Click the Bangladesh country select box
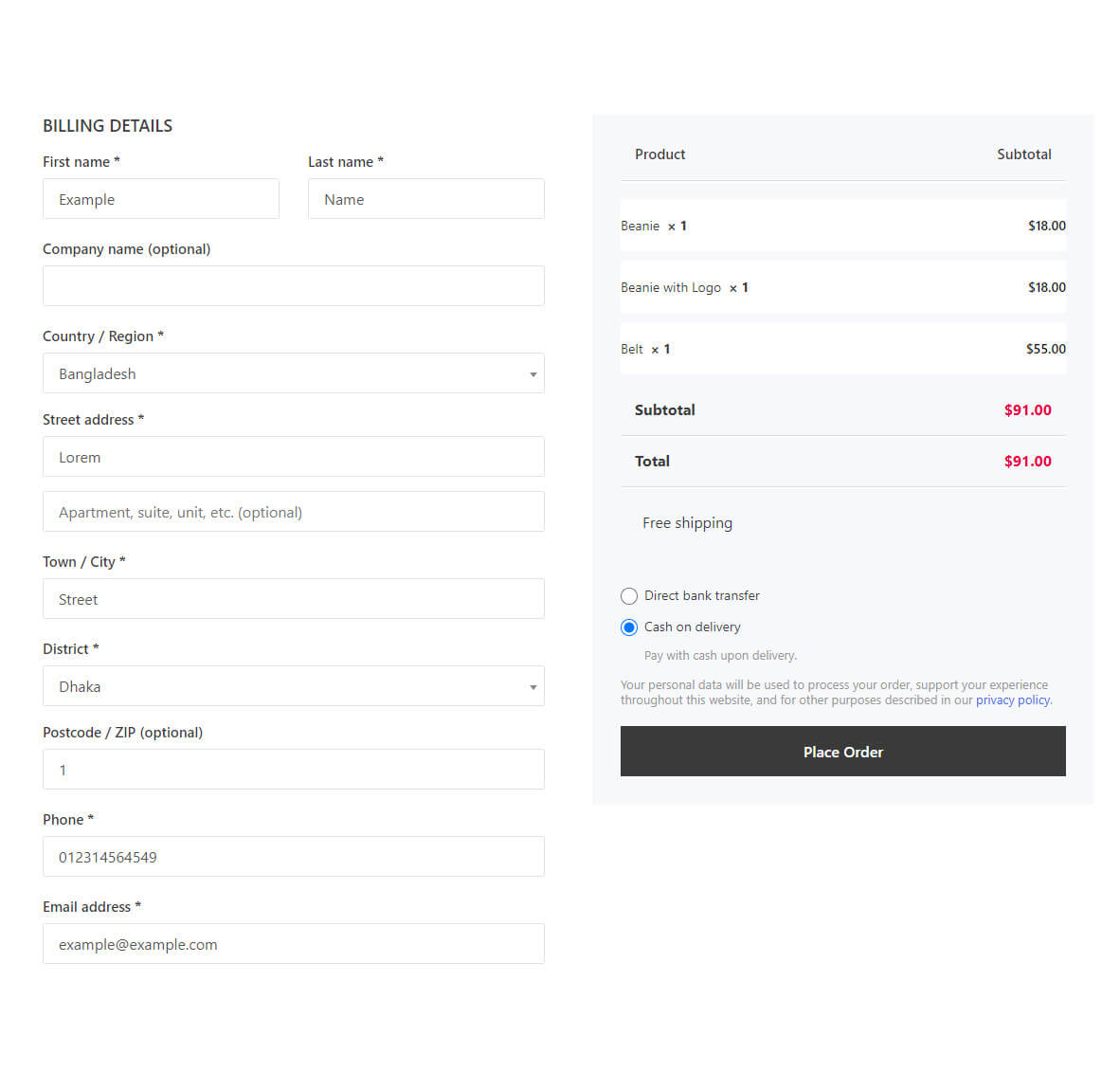This screenshot has height=1072, width=1120. tap(294, 373)
